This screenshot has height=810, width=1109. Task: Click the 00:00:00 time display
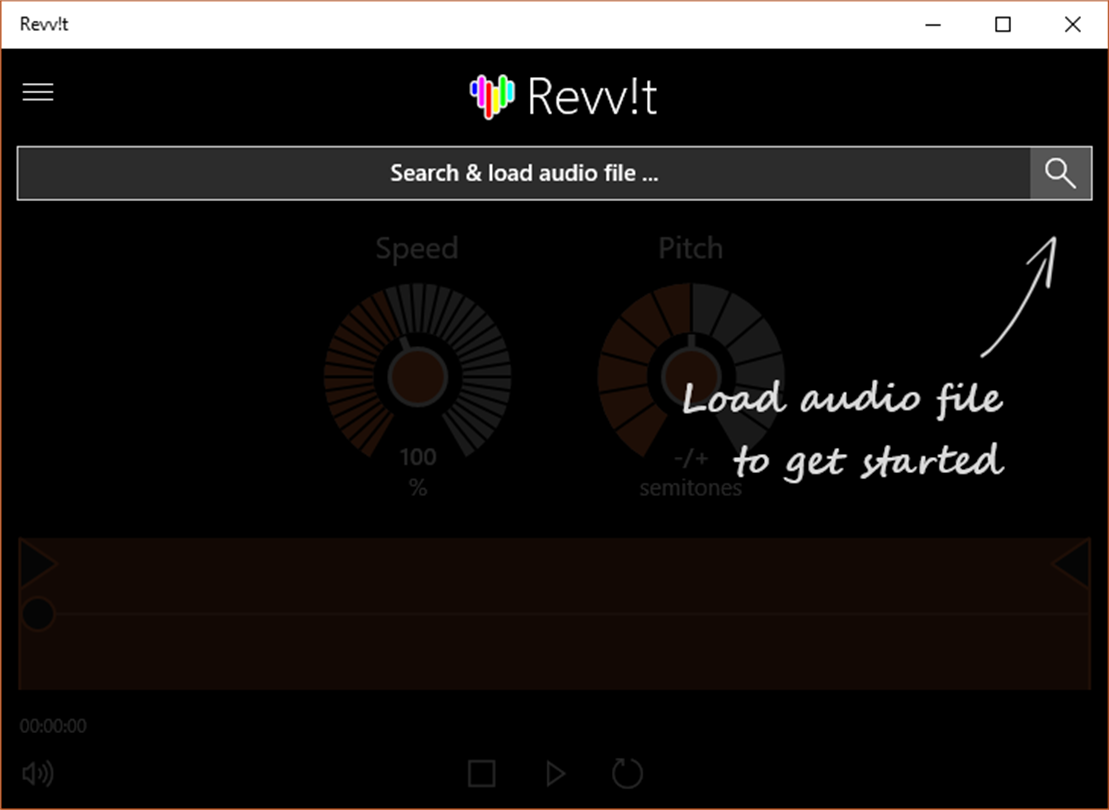(53, 726)
